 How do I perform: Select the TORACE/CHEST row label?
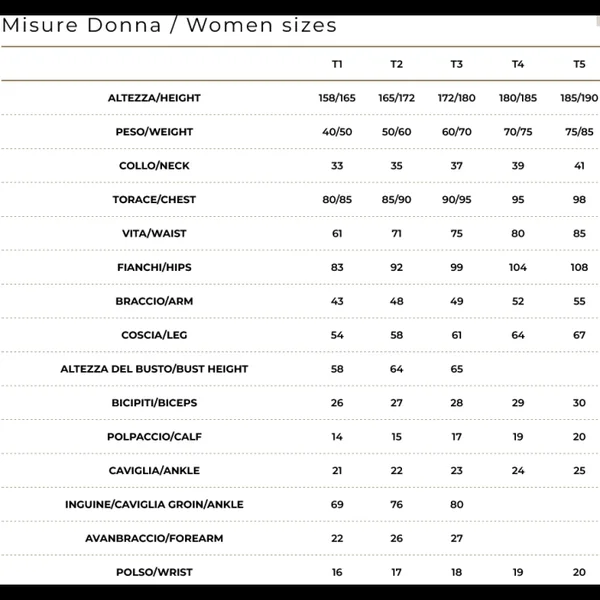pyautogui.click(x=154, y=200)
